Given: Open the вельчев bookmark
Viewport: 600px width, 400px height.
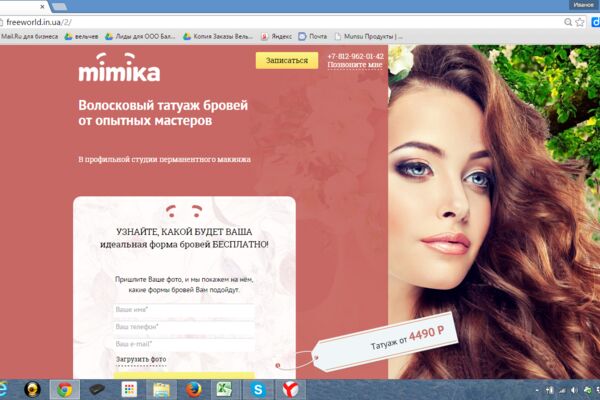Looking at the screenshot, I should pos(82,36).
